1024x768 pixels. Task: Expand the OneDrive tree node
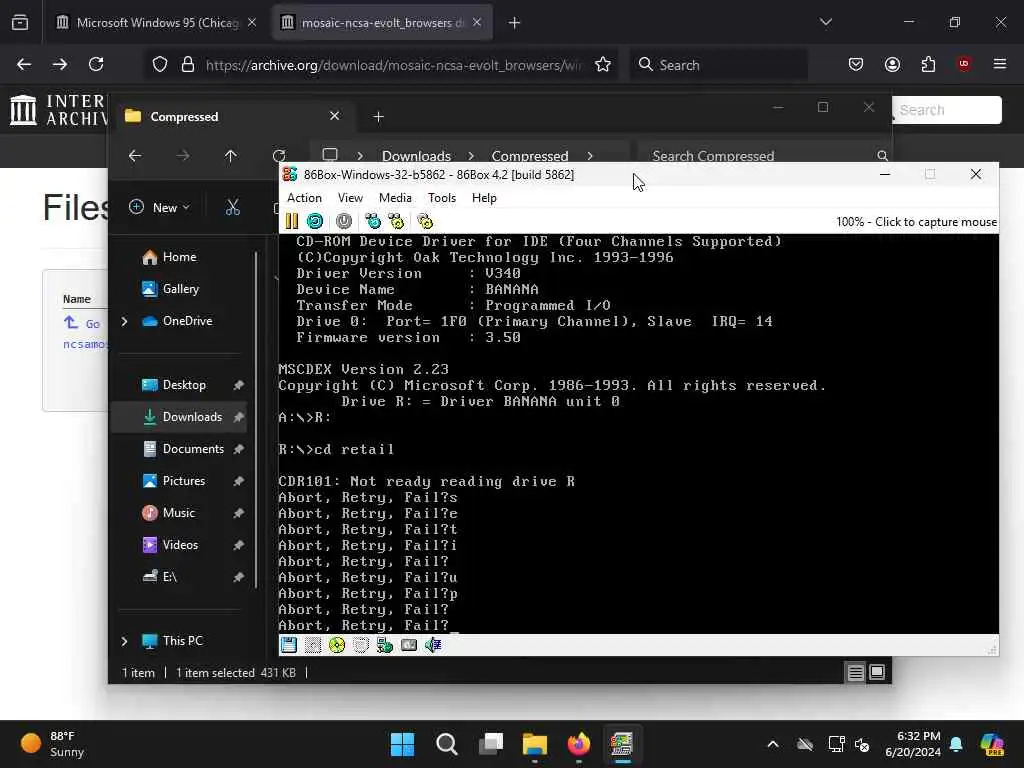124,321
